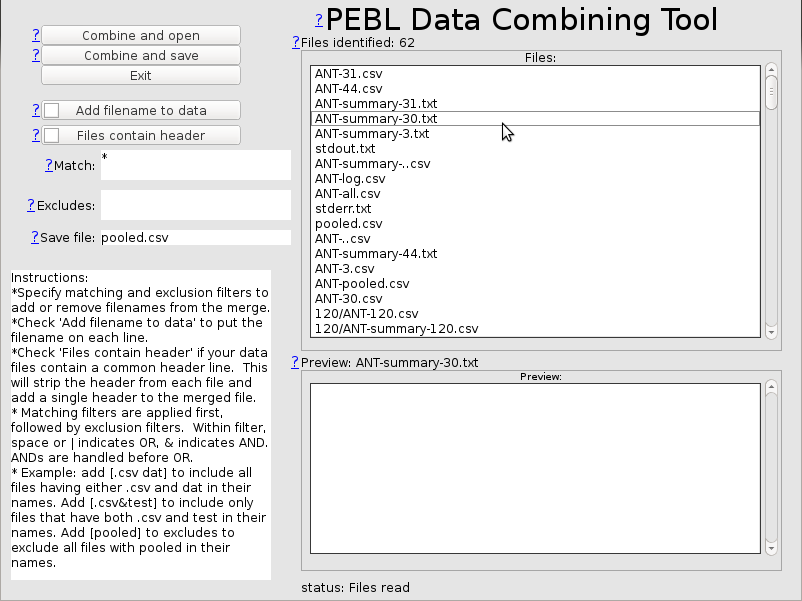Select stderr.txt in the file list

[x=535, y=209]
